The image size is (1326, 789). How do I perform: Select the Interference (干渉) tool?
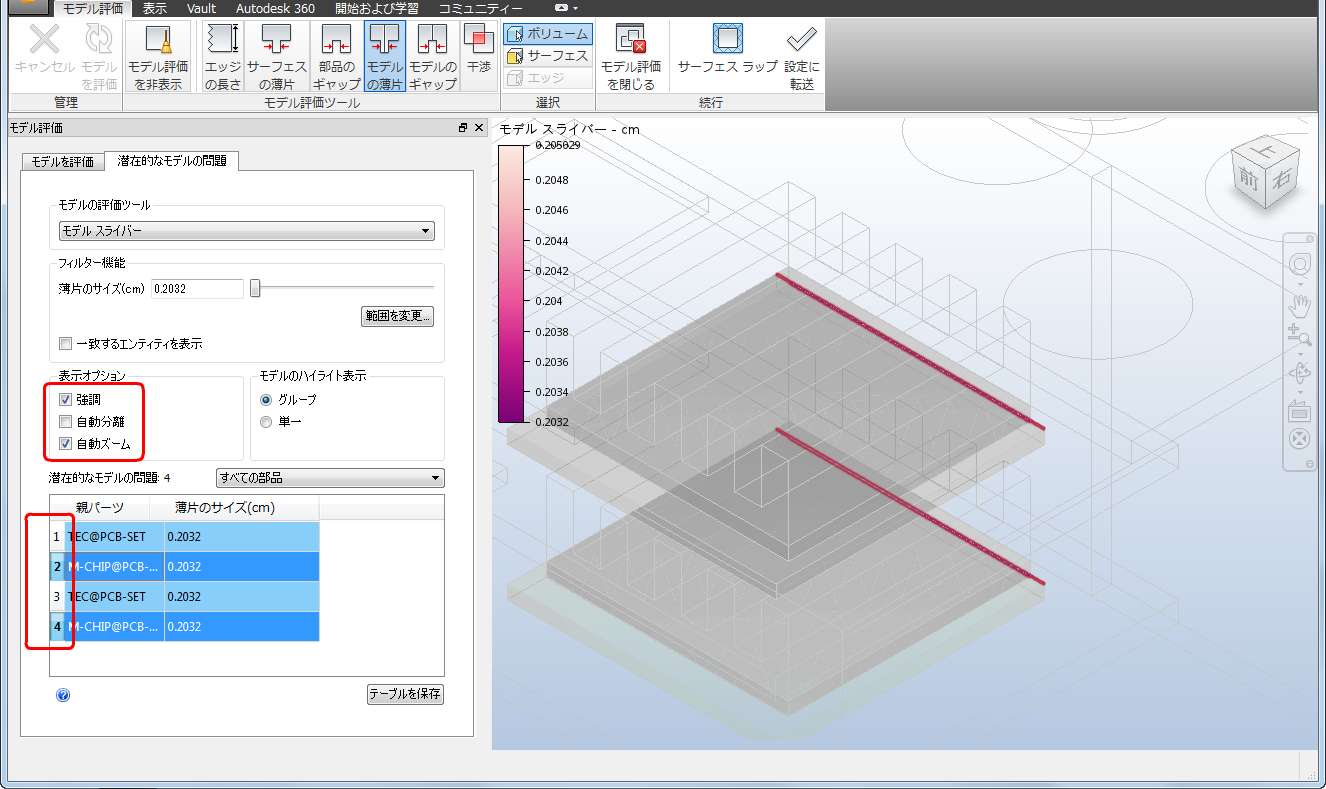479,50
